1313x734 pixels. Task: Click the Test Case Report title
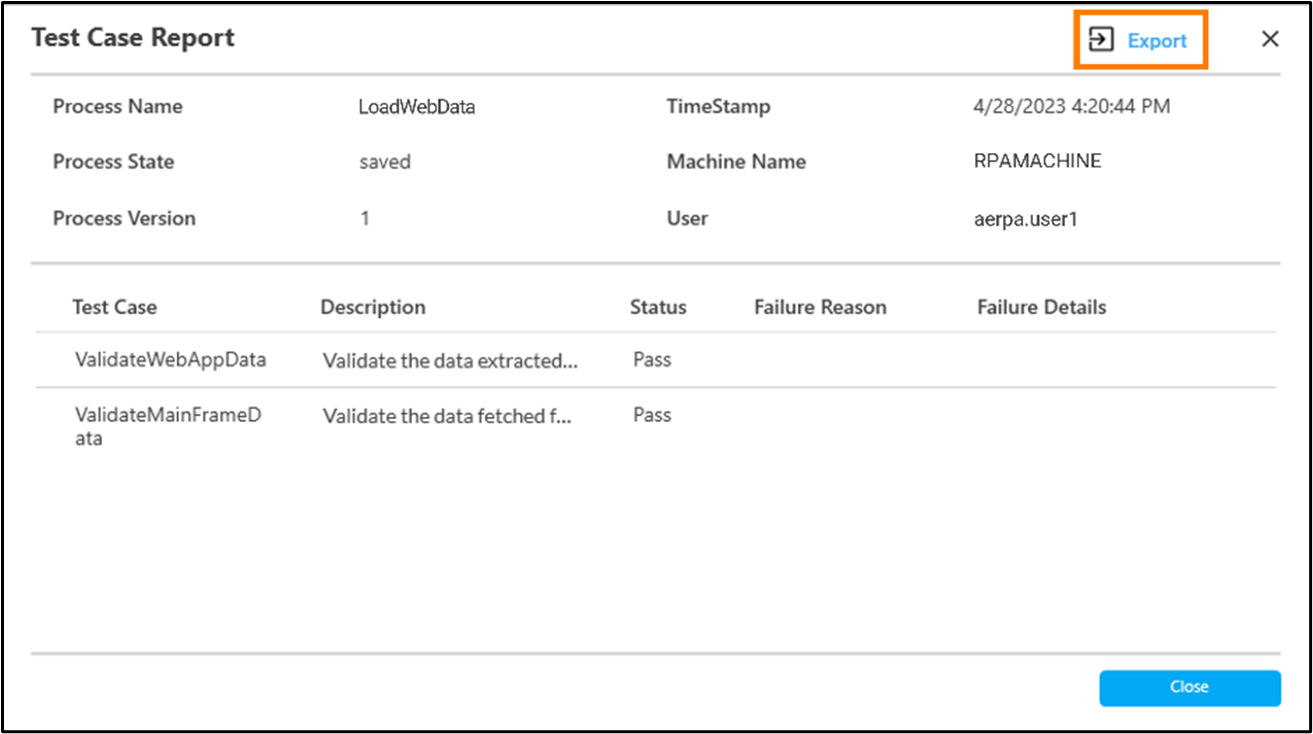pos(133,38)
